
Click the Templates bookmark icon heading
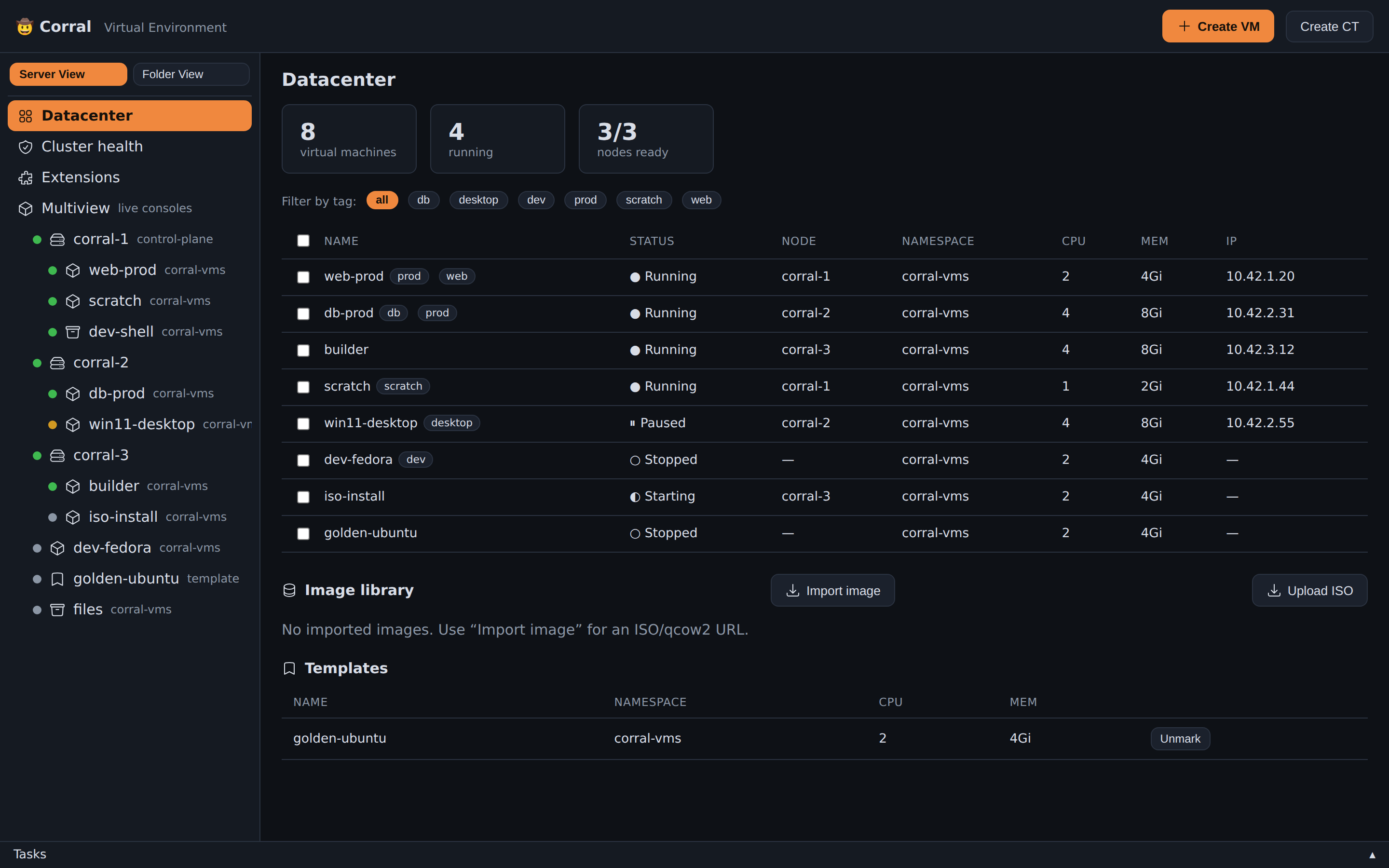tap(289, 668)
